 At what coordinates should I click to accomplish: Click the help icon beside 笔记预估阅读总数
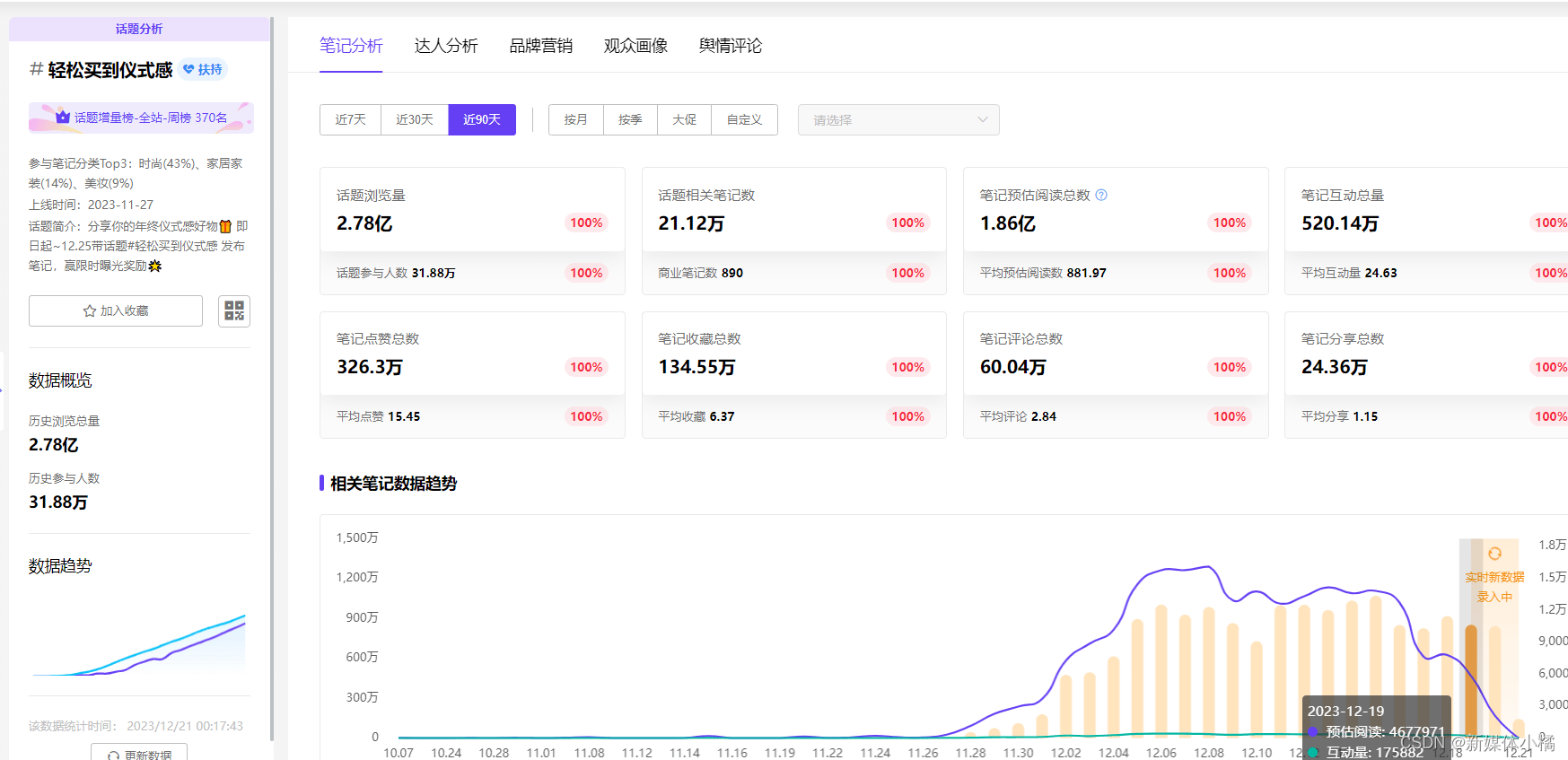[1101, 195]
